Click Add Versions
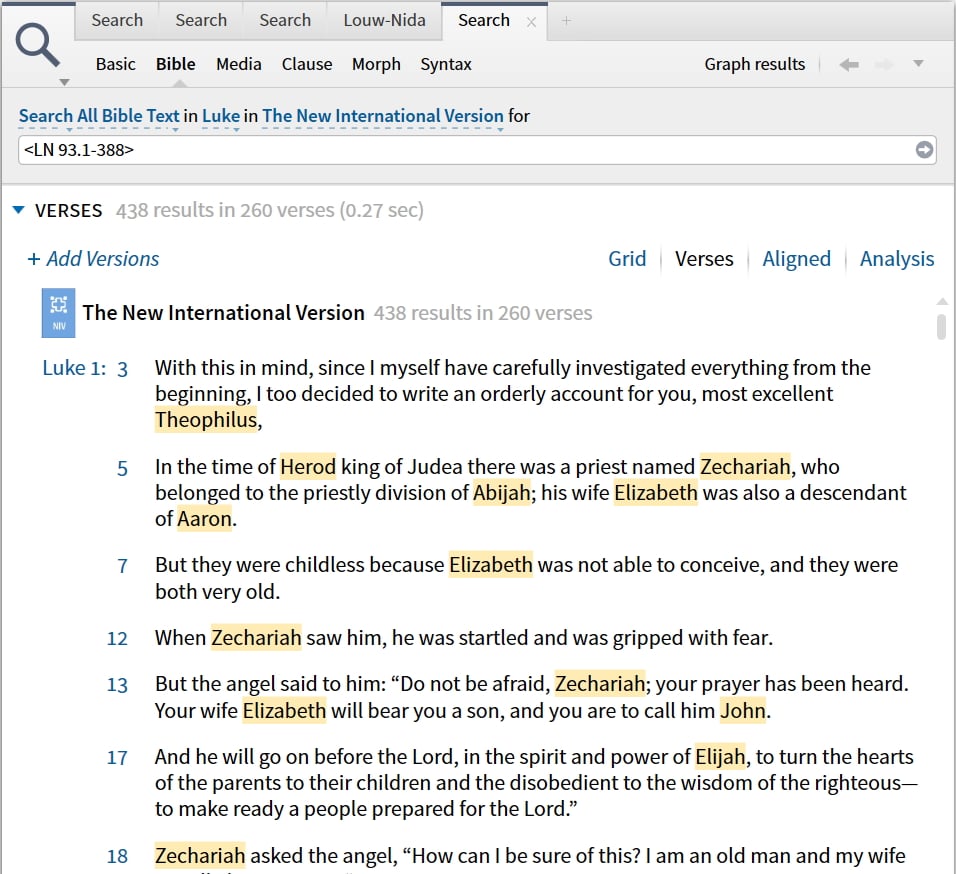Image resolution: width=956 pixels, height=874 pixels. pos(93,259)
